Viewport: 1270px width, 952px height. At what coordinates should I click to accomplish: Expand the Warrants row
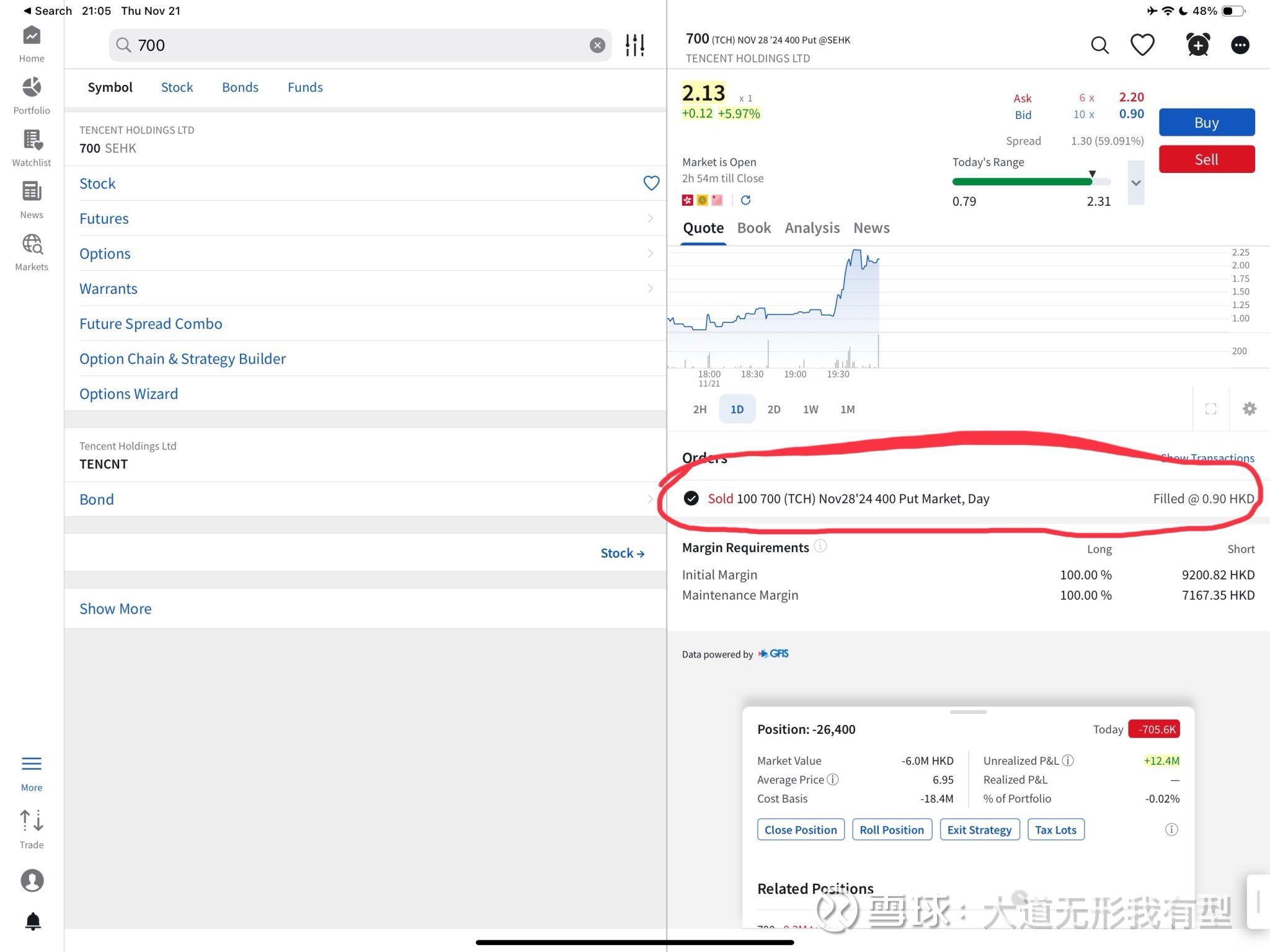[x=365, y=288]
